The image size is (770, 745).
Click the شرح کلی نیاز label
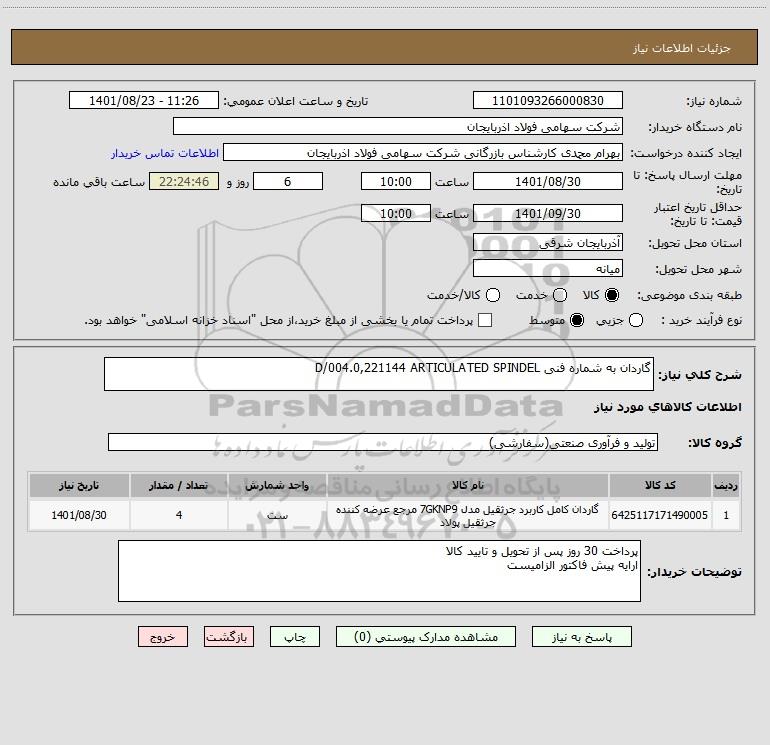pos(700,376)
